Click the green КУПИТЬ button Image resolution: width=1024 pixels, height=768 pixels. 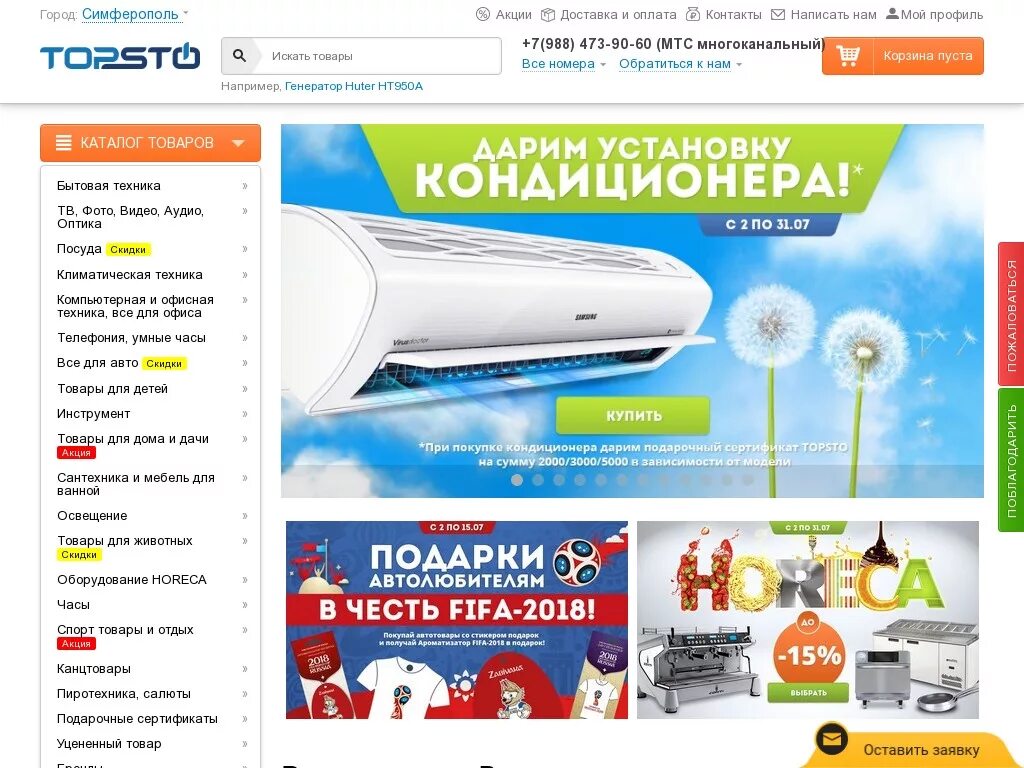tap(633, 415)
